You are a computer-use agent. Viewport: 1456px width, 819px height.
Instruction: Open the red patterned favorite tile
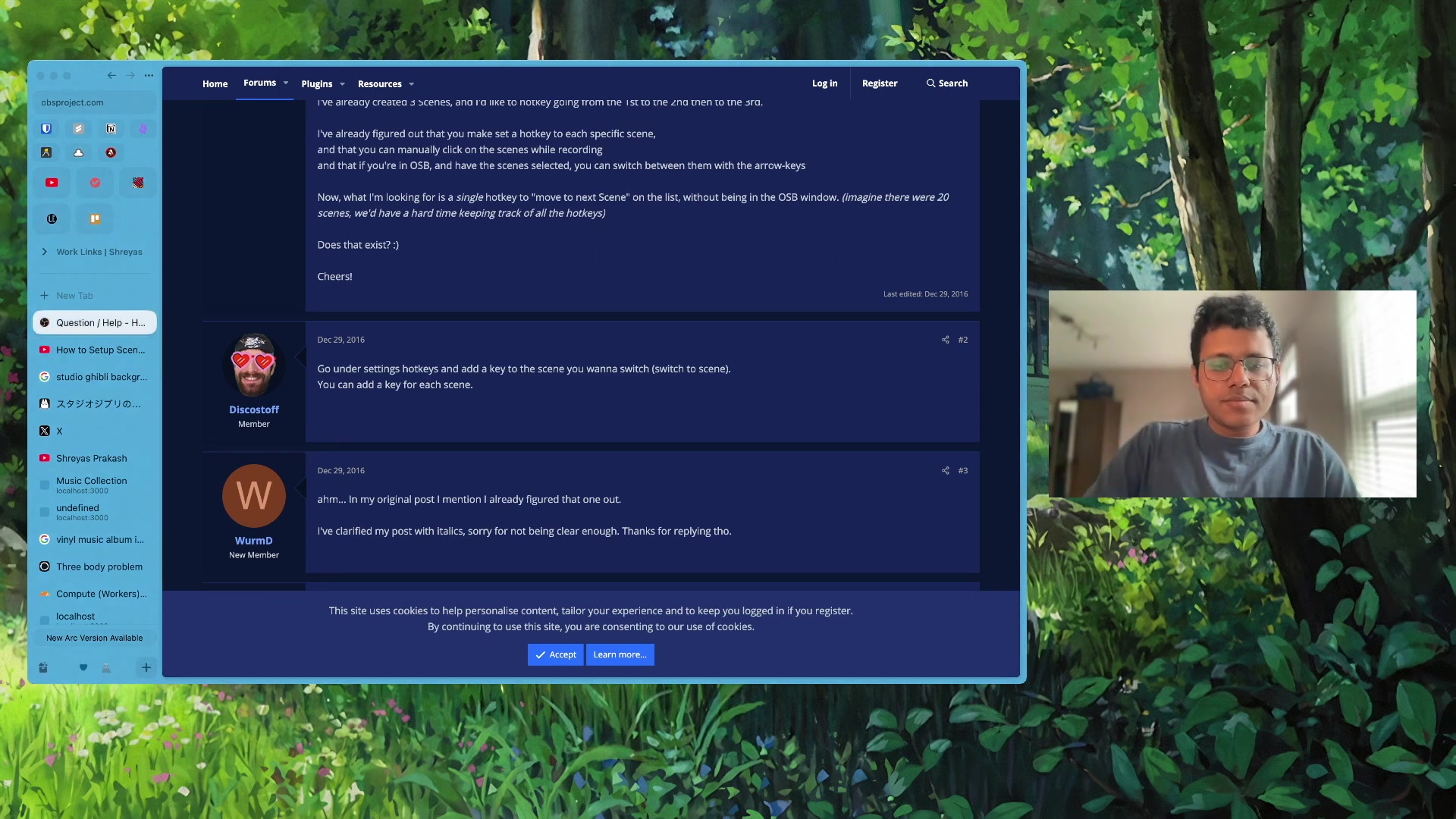coord(138,183)
